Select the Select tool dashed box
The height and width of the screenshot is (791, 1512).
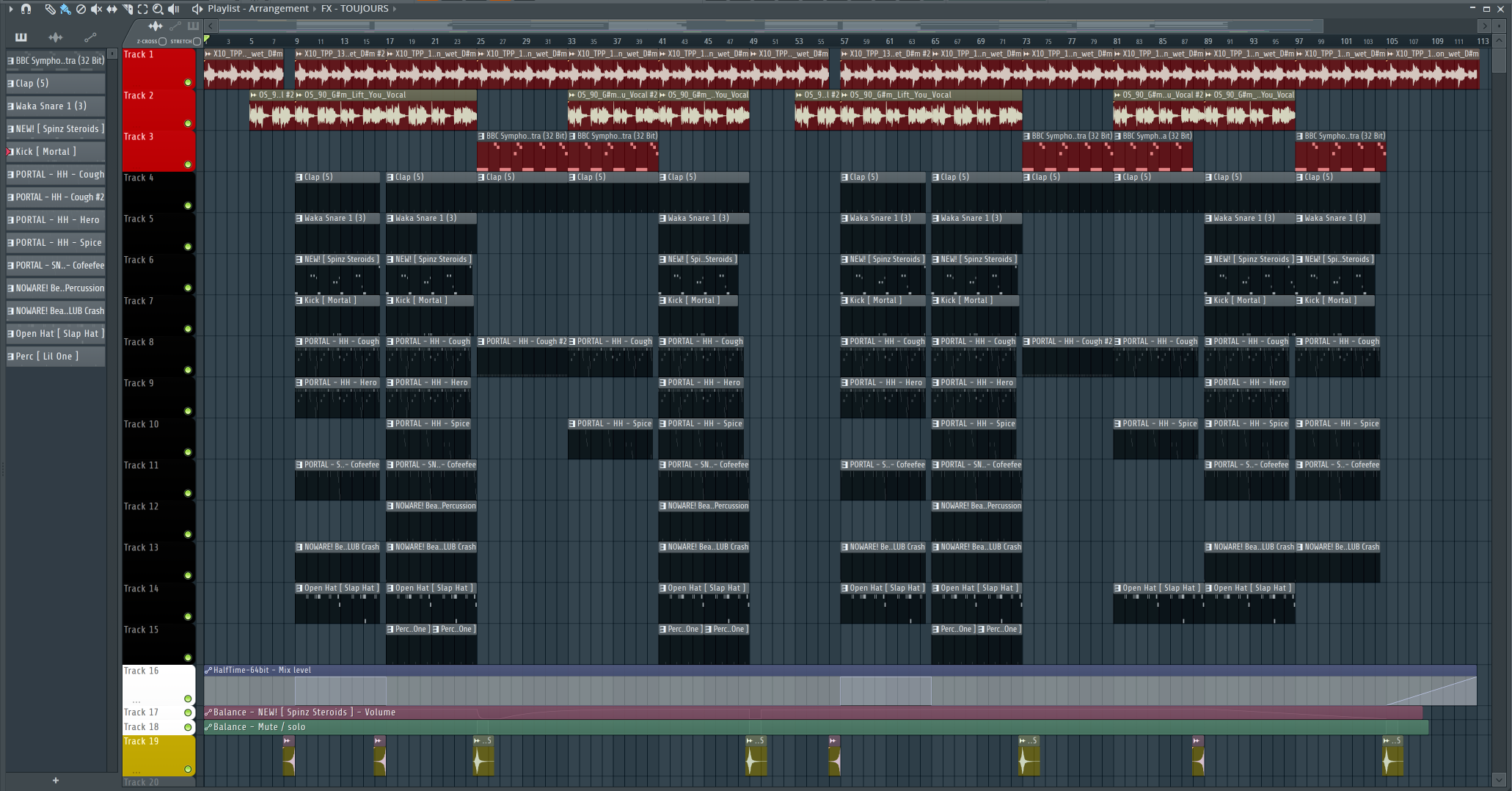click(142, 9)
